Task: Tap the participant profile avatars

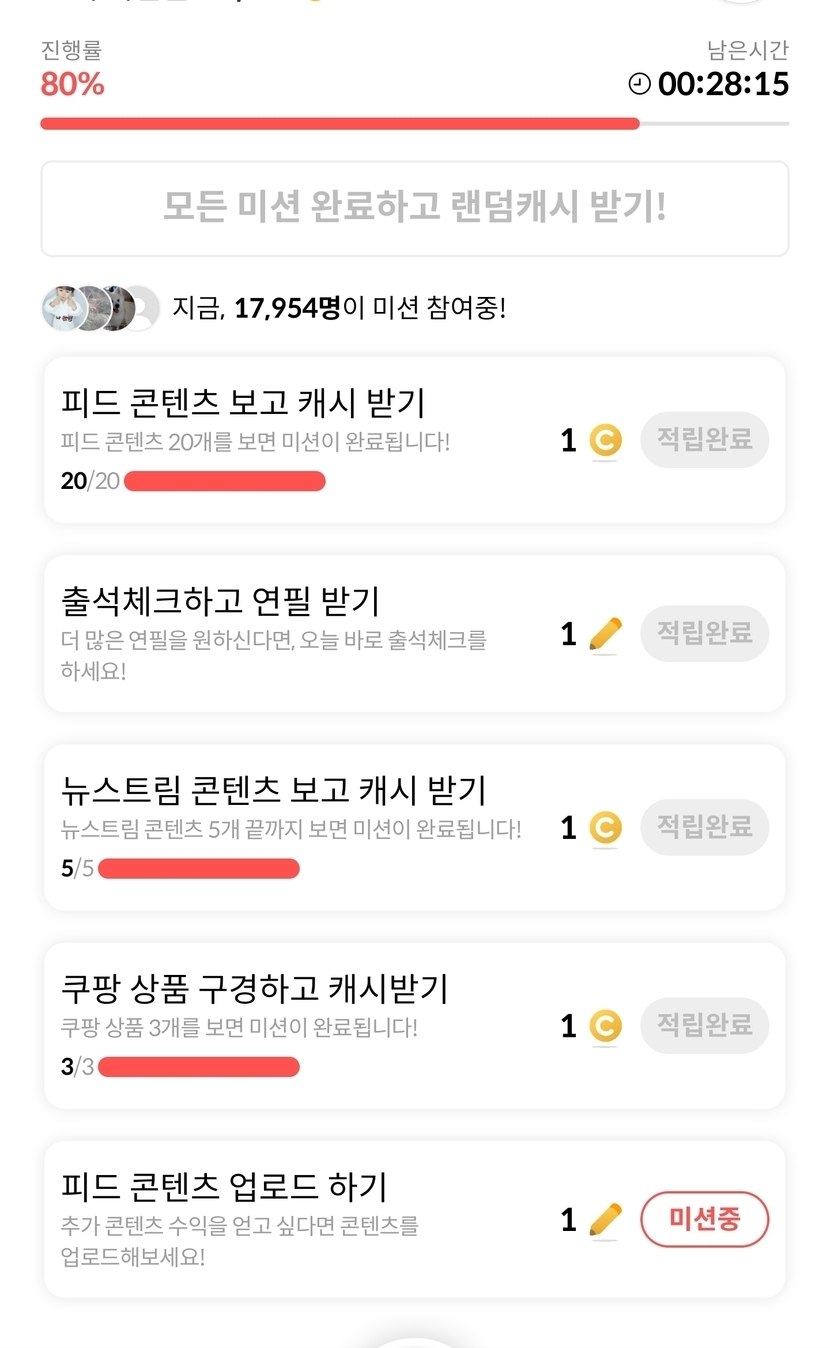Action: point(100,308)
